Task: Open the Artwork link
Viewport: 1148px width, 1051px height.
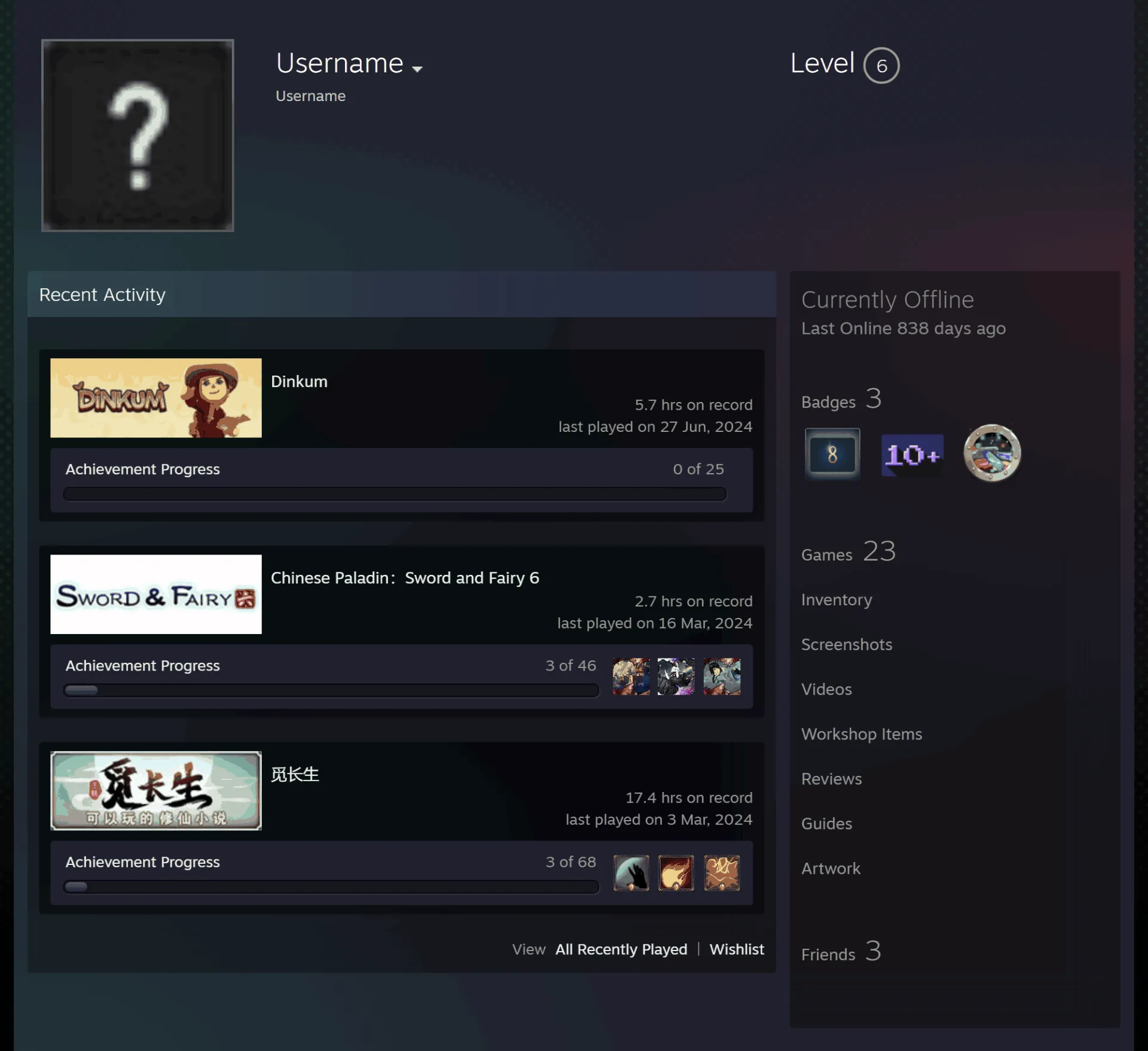Action: (x=831, y=869)
